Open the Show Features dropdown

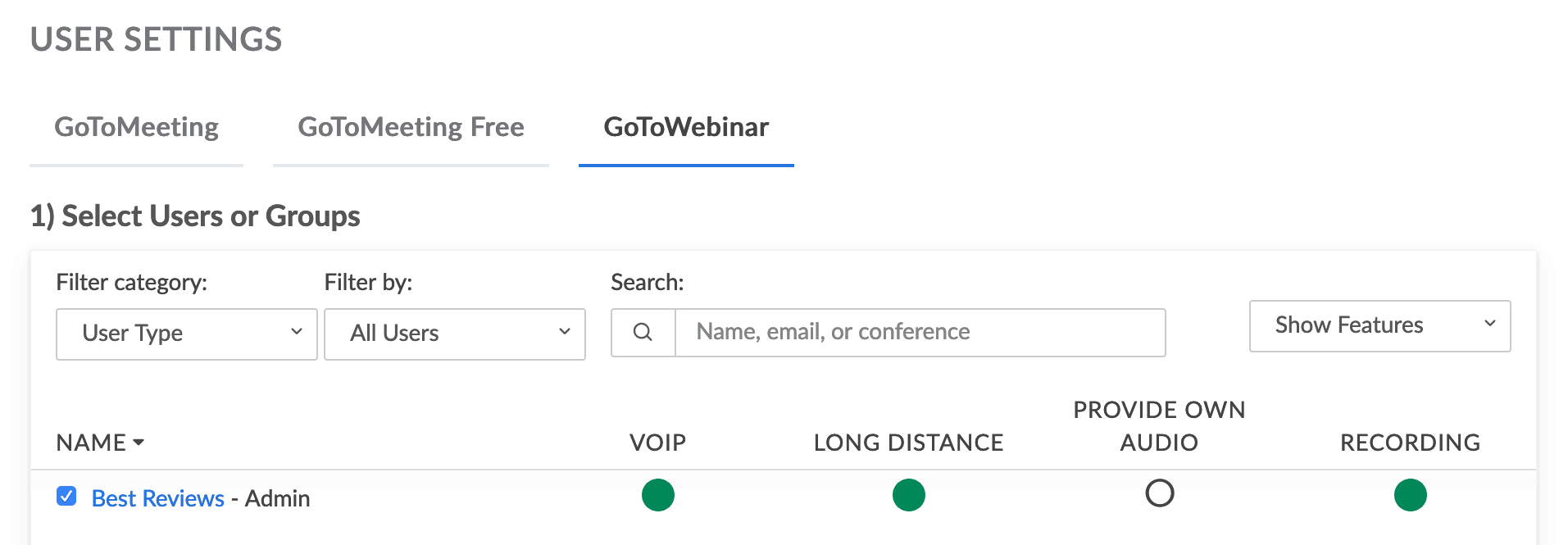coord(1379,325)
